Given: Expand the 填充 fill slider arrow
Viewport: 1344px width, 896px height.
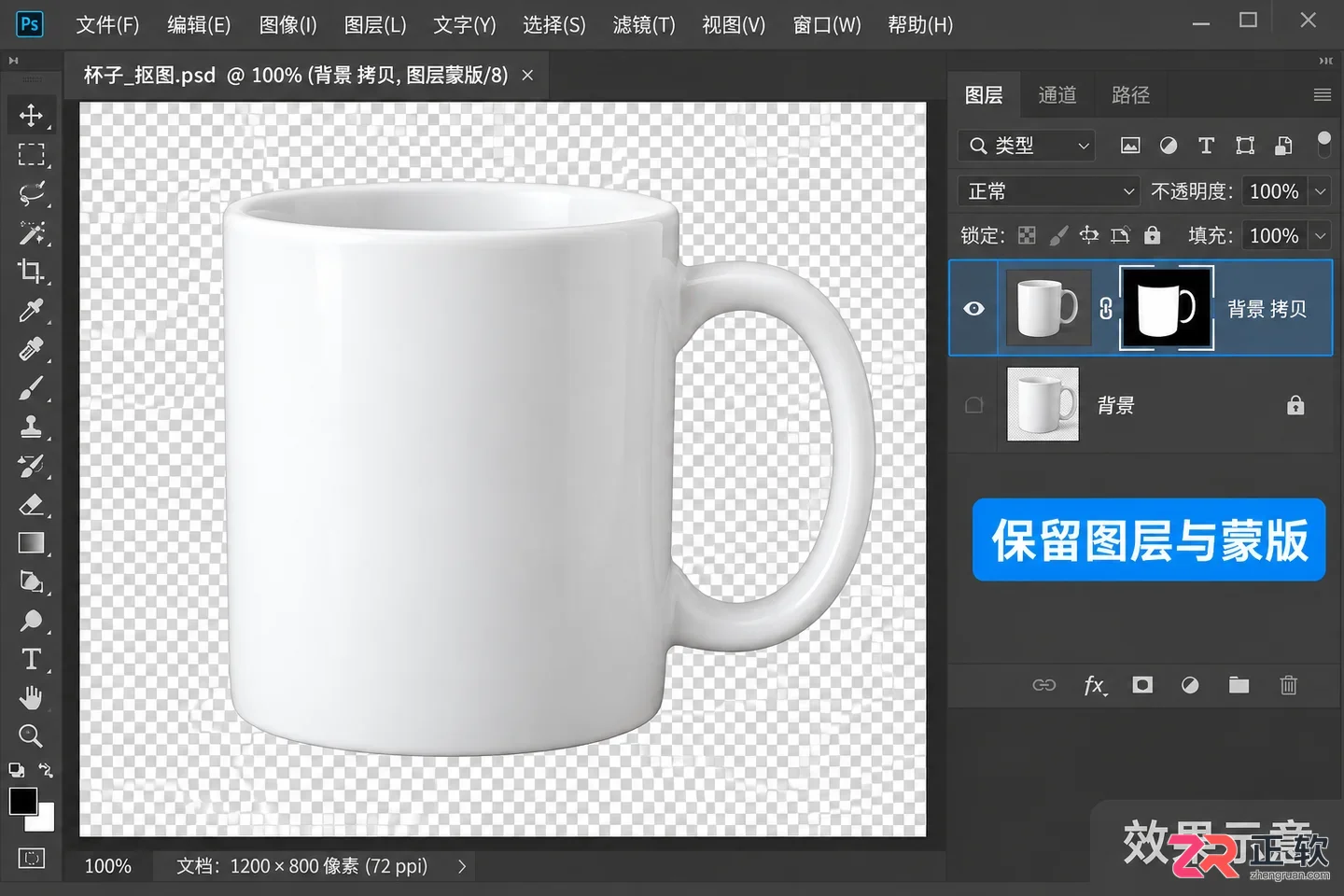Looking at the screenshot, I should tap(1320, 236).
